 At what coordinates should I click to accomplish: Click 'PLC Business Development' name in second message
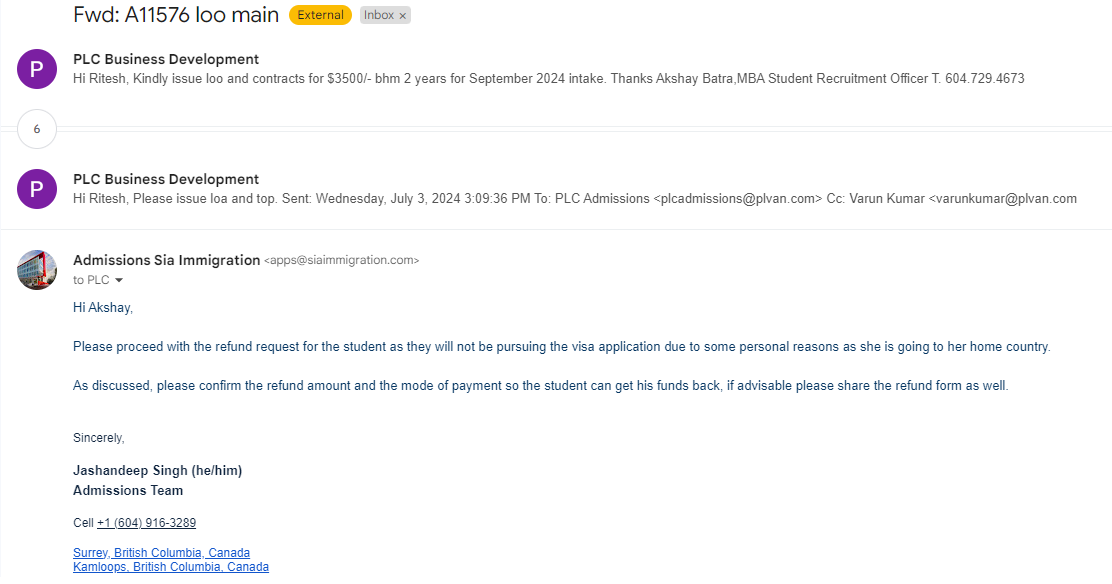coord(166,180)
